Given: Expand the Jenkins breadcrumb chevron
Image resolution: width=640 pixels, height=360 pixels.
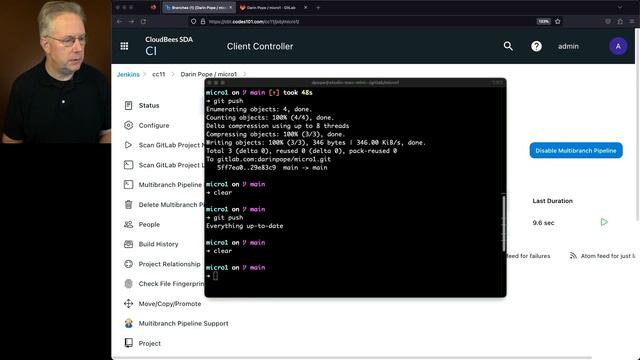Looking at the screenshot, I should pos(144,74).
